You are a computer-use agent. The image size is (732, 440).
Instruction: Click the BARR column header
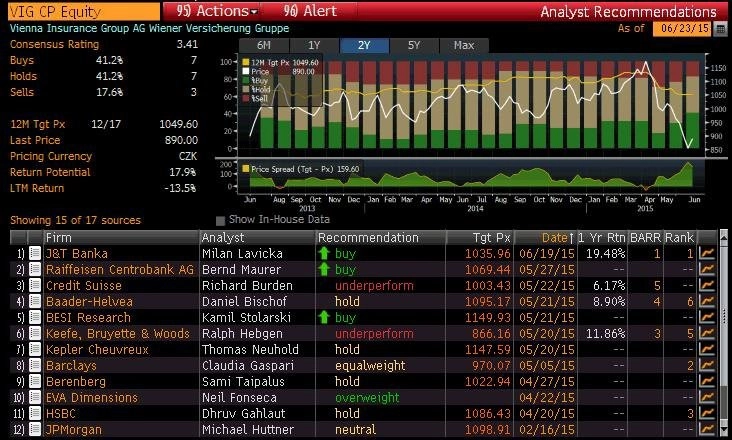point(645,237)
